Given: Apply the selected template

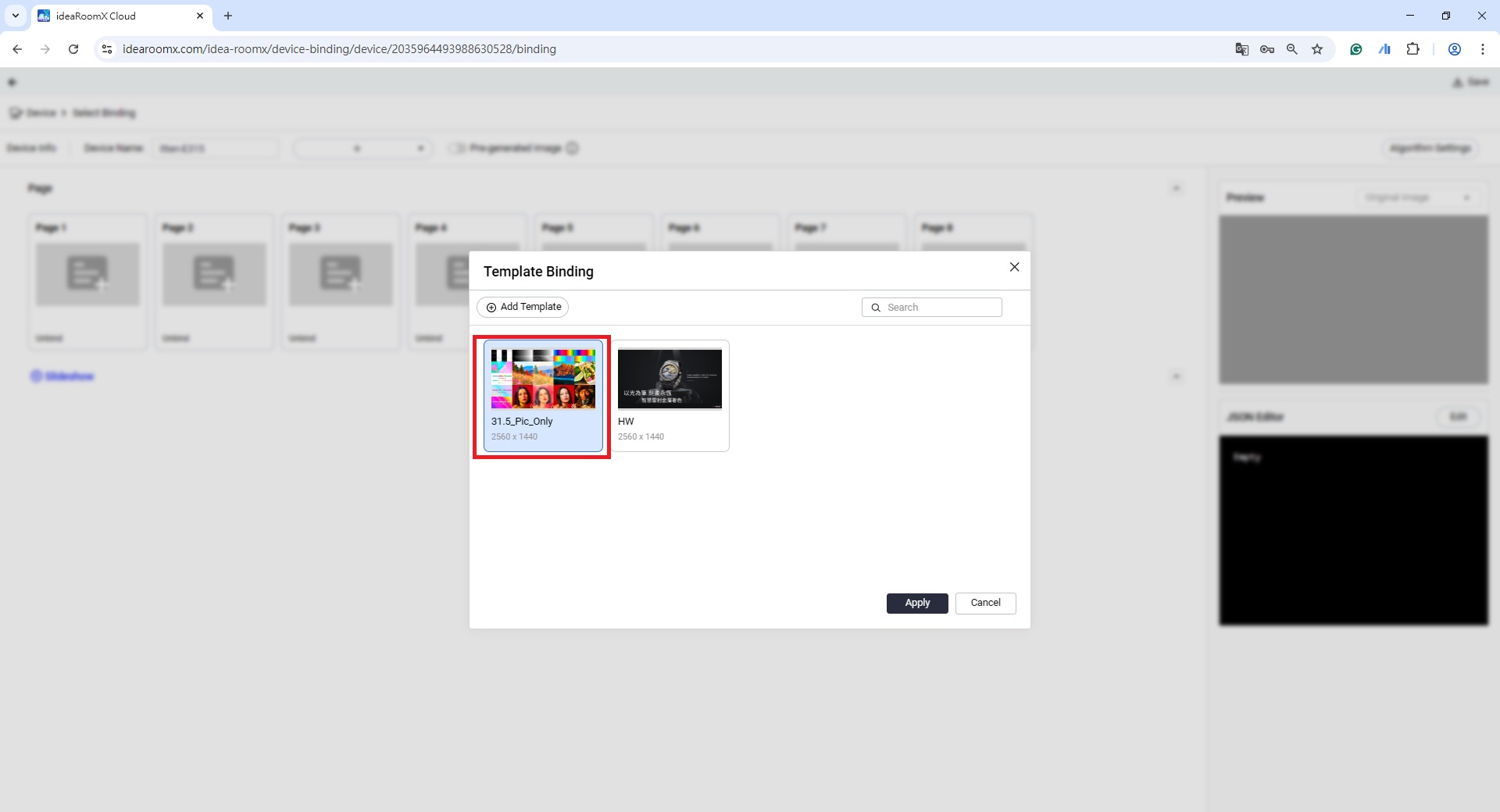Looking at the screenshot, I should [917, 603].
